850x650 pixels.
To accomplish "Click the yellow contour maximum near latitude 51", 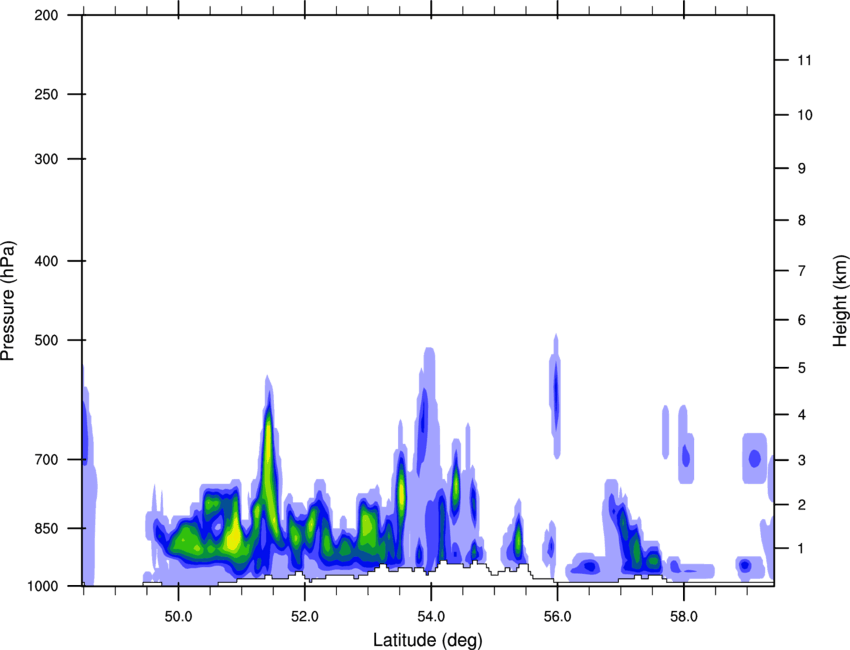I will point(234,538).
